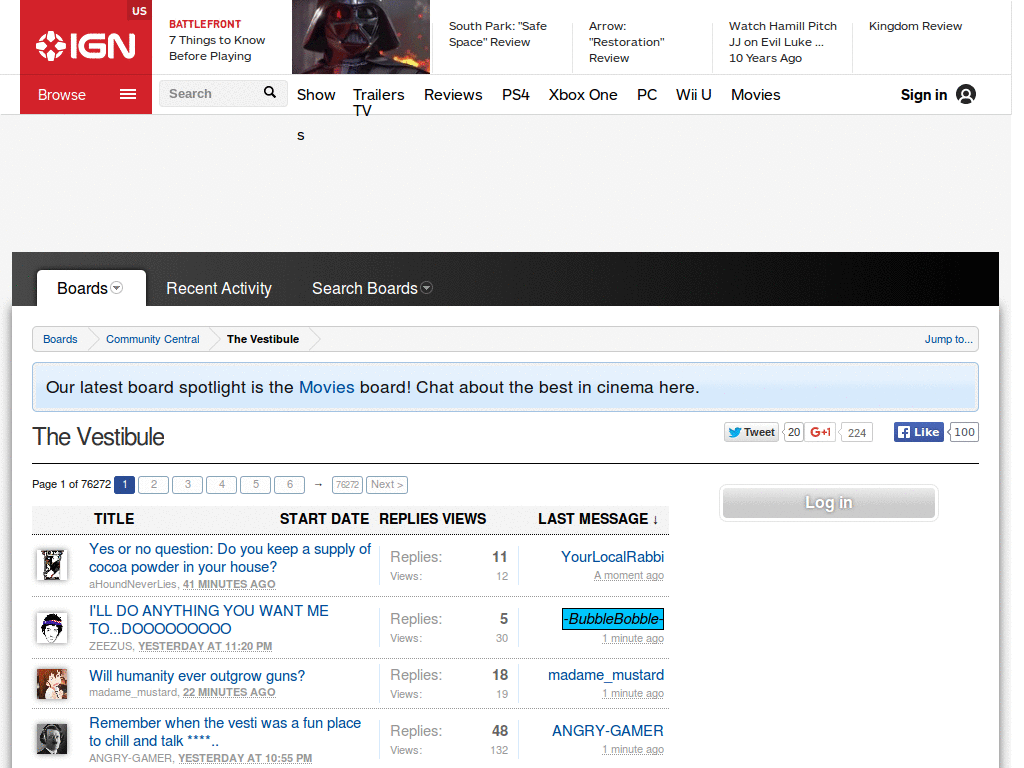Switch to the Recent Activity tab
Image resolution: width=1024 pixels, height=768 pixels.
click(218, 288)
